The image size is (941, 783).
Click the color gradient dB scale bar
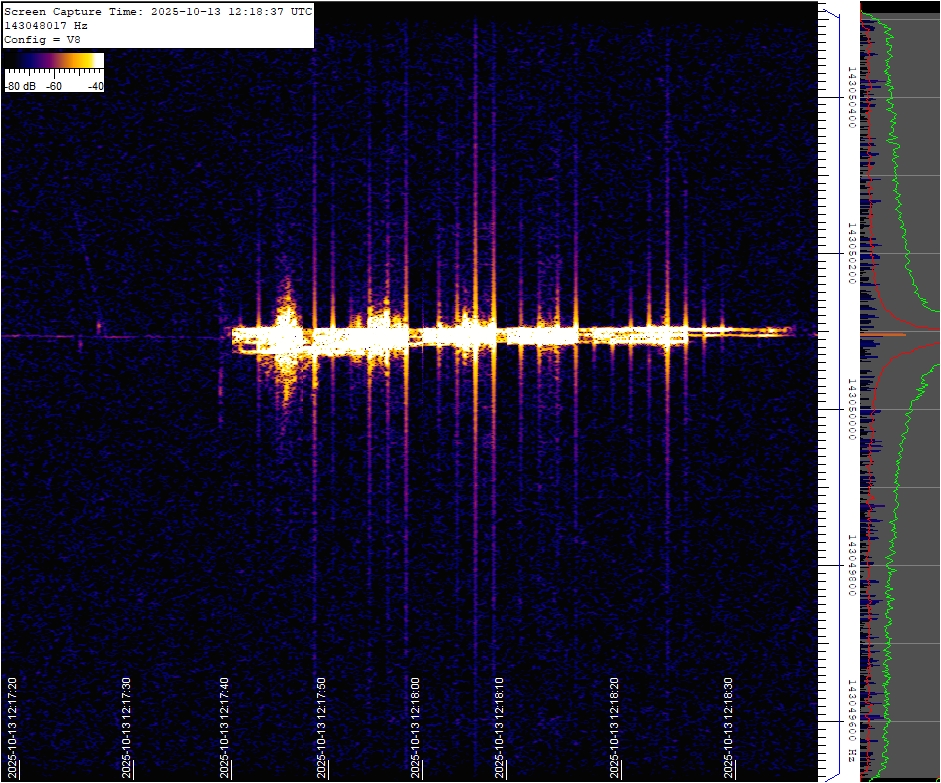click(x=54, y=61)
